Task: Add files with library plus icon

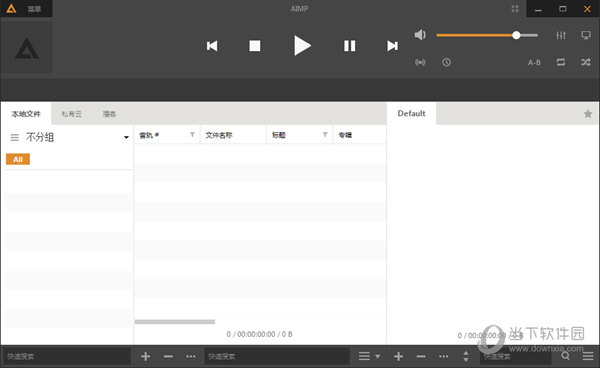Action: pos(145,357)
